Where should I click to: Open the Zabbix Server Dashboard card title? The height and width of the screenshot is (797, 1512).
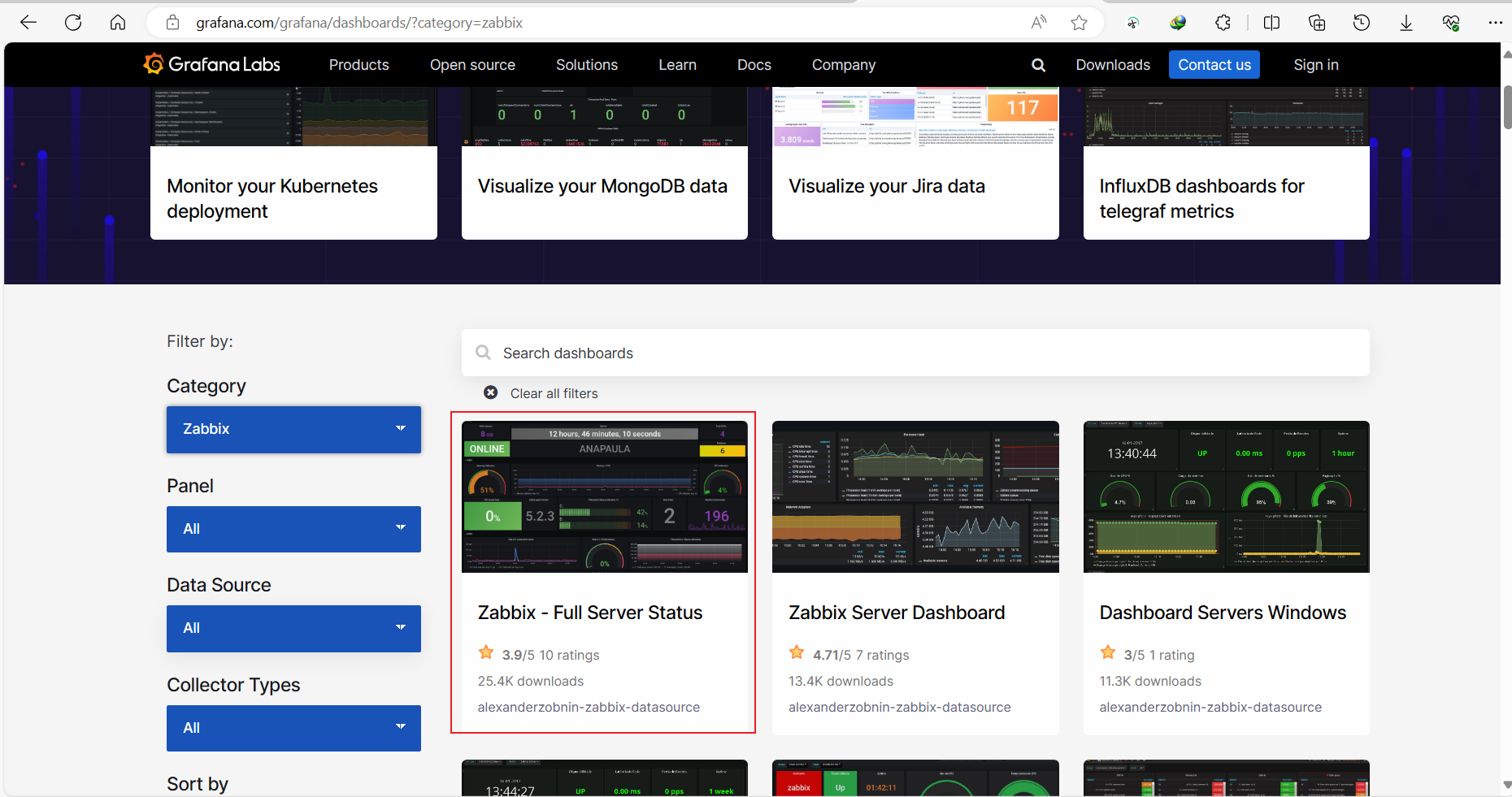(897, 613)
